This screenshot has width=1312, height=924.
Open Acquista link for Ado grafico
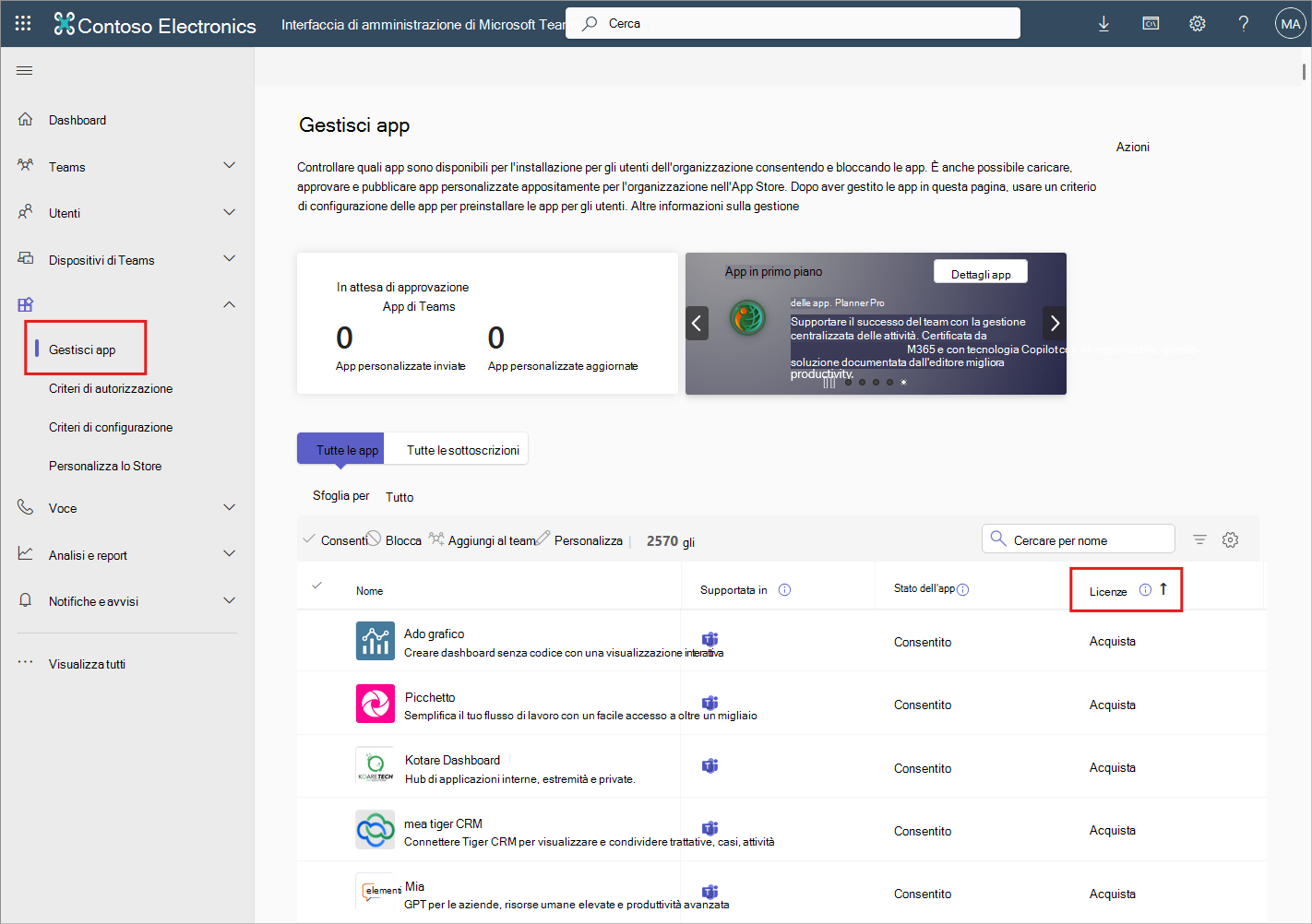point(1112,641)
